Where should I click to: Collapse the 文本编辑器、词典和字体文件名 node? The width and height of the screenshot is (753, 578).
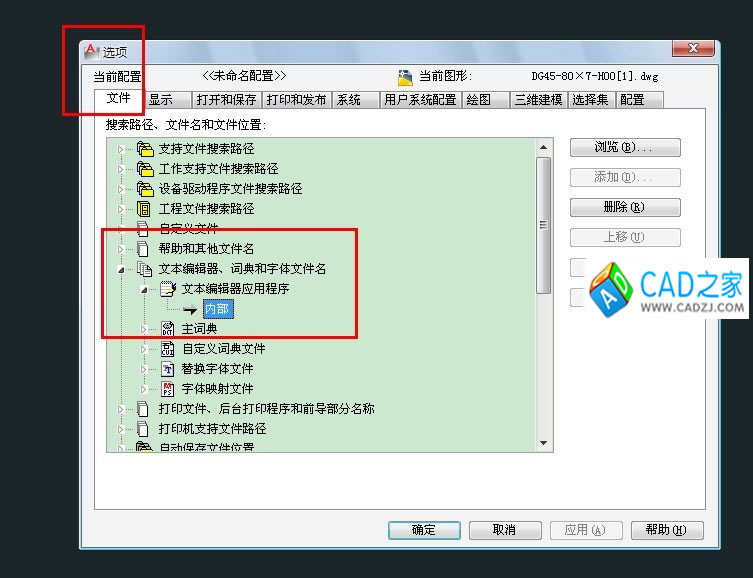121,270
